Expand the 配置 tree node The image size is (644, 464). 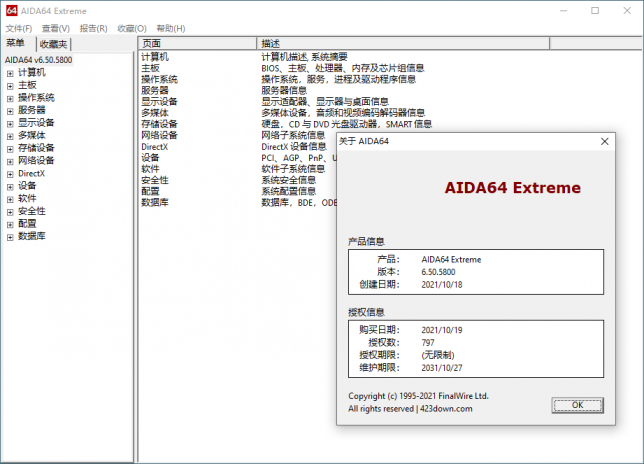click(x=10, y=225)
